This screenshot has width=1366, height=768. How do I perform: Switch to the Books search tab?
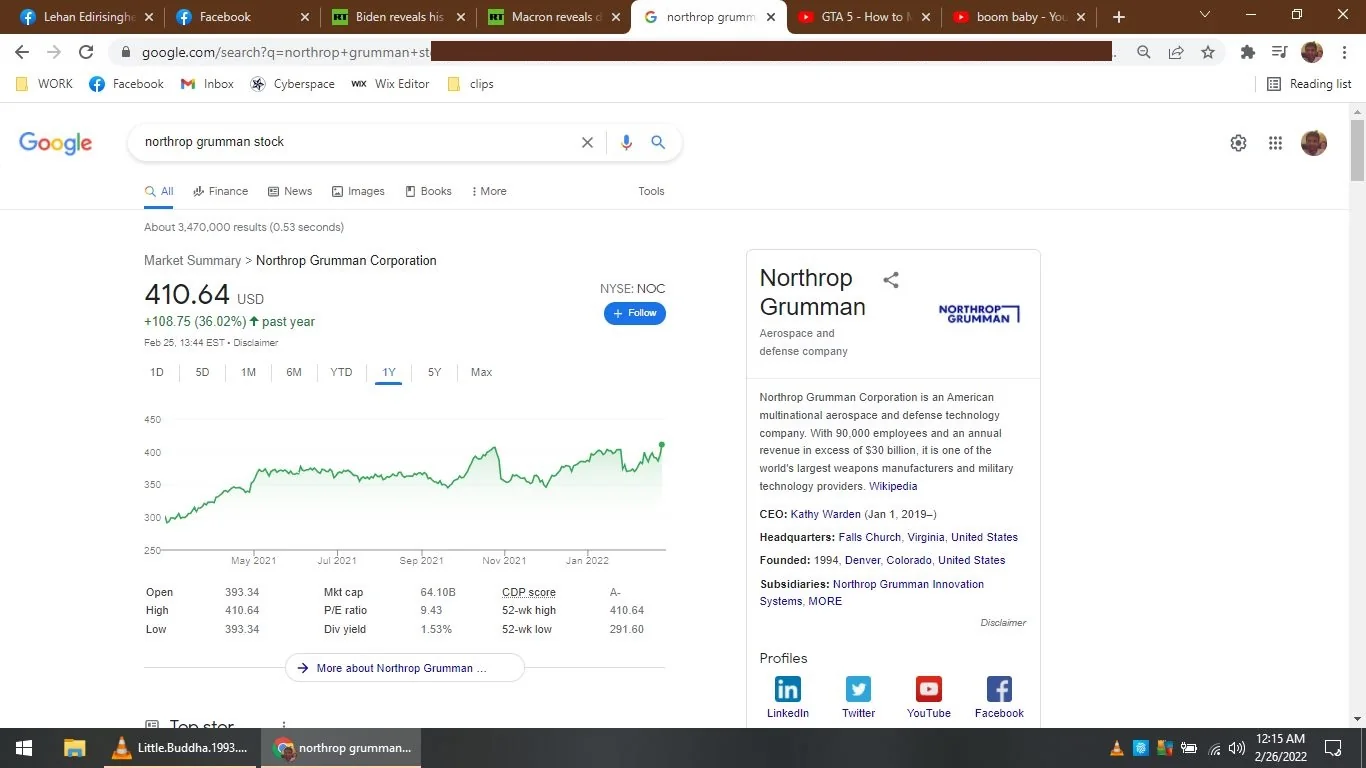[x=428, y=191]
